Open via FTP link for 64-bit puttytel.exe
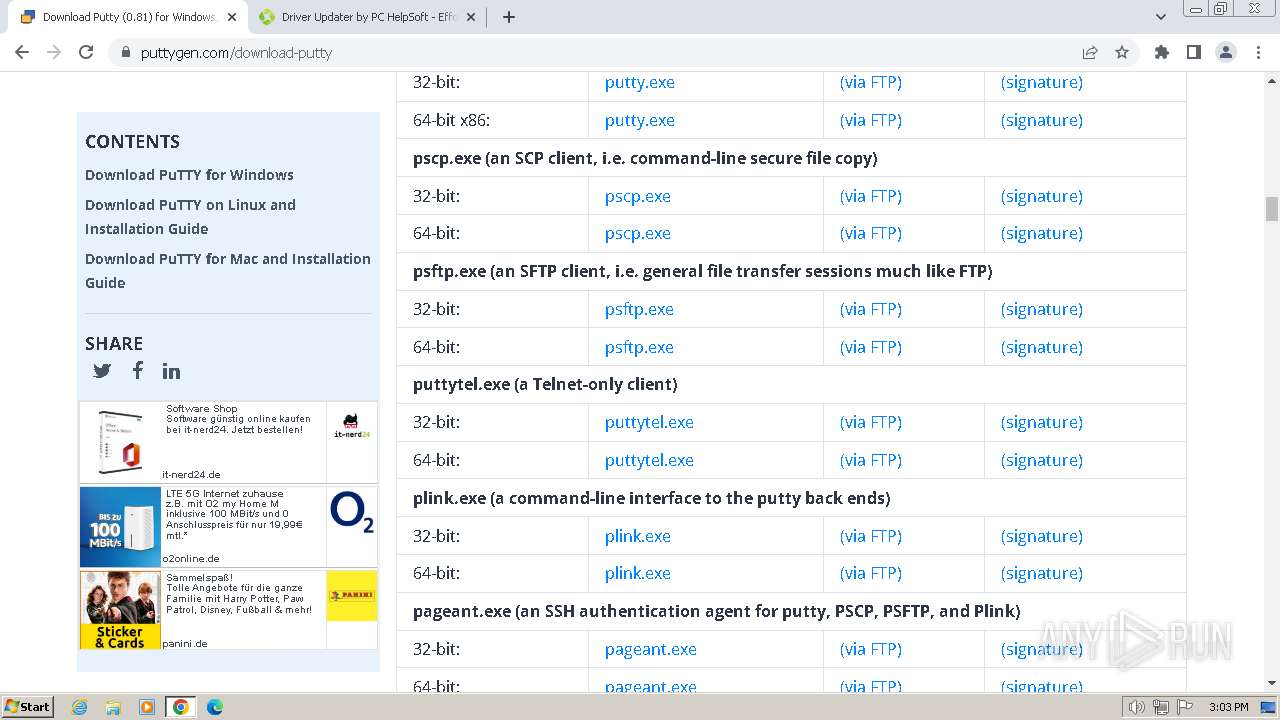The image size is (1280, 720). click(871, 460)
